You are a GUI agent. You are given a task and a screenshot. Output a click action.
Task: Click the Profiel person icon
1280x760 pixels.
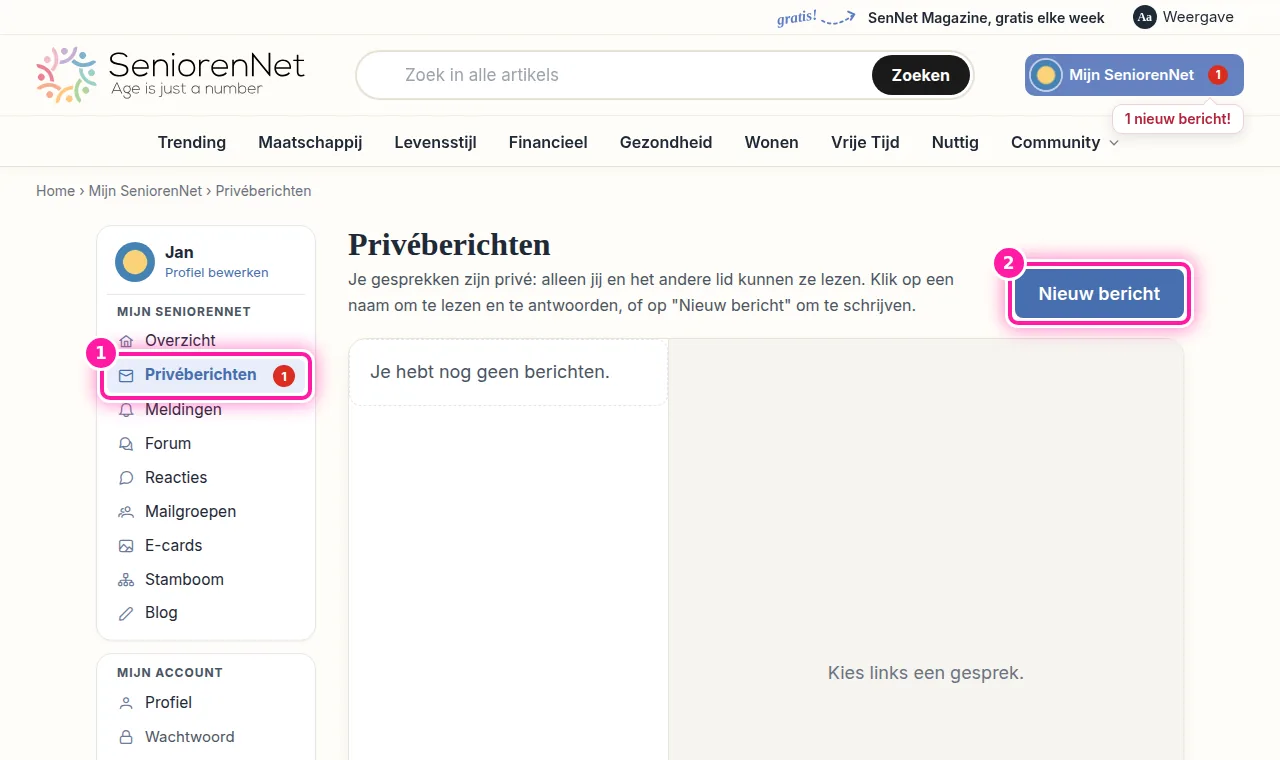click(x=126, y=703)
